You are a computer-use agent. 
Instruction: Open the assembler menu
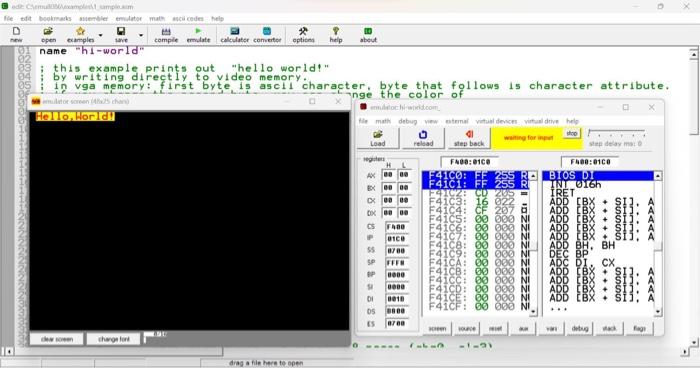click(x=93, y=18)
